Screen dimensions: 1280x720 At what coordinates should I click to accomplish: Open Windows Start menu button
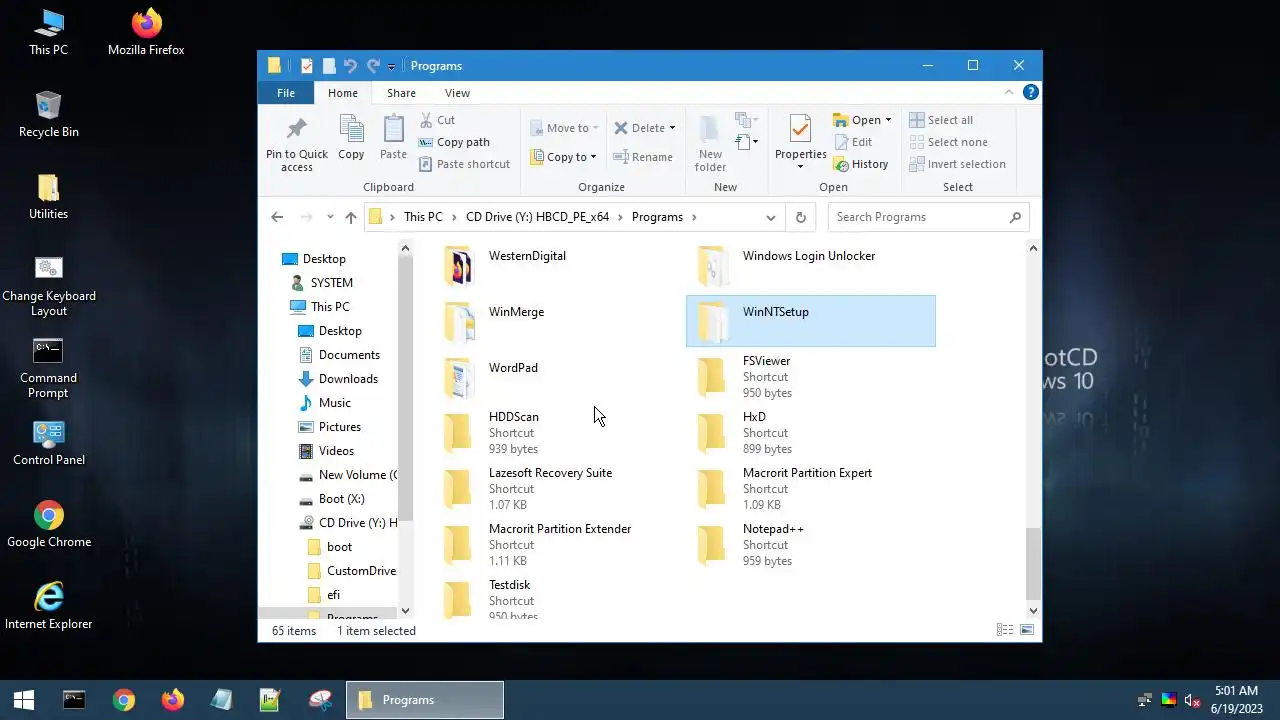pyautogui.click(x=24, y=700)
